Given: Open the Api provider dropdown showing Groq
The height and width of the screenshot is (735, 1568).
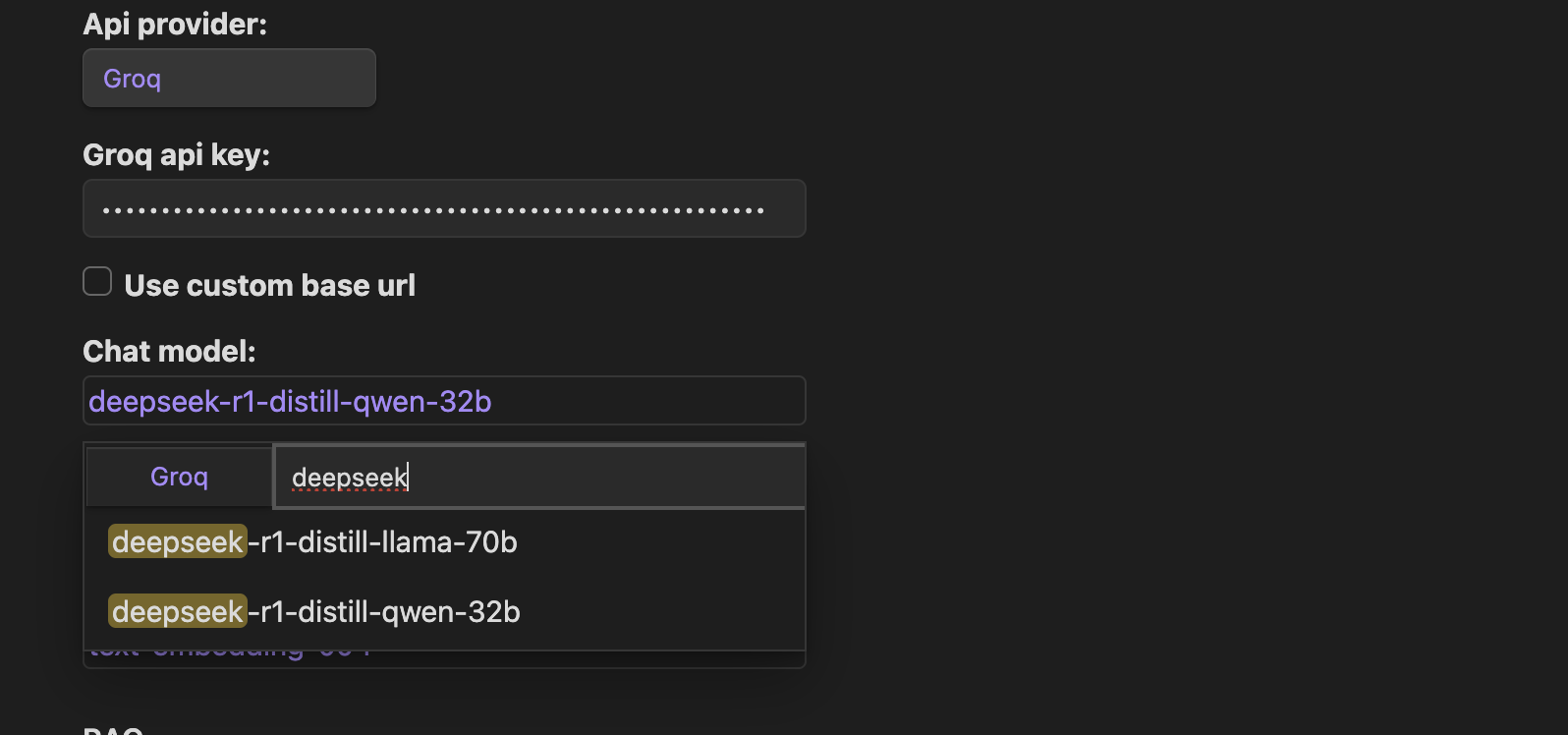Looking at the screenshot, I should point(229,79).
